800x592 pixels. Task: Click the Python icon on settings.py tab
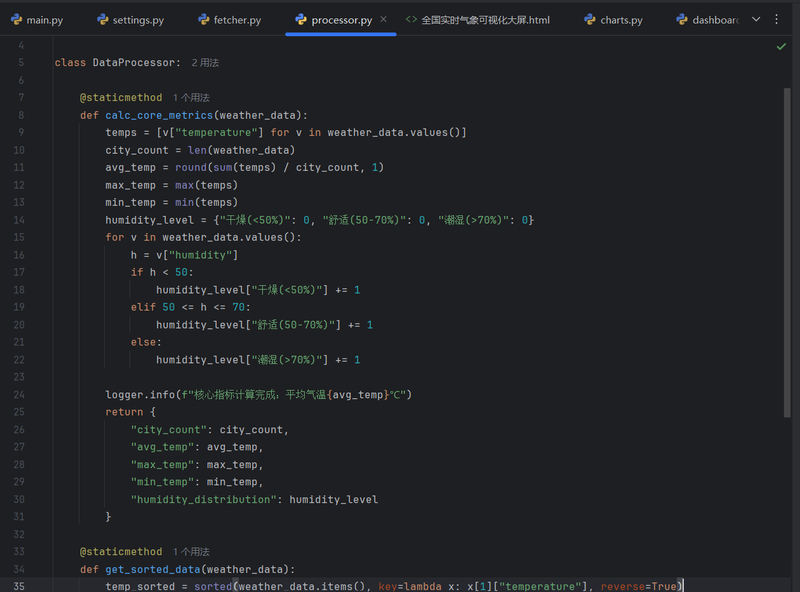pos(103,19)
